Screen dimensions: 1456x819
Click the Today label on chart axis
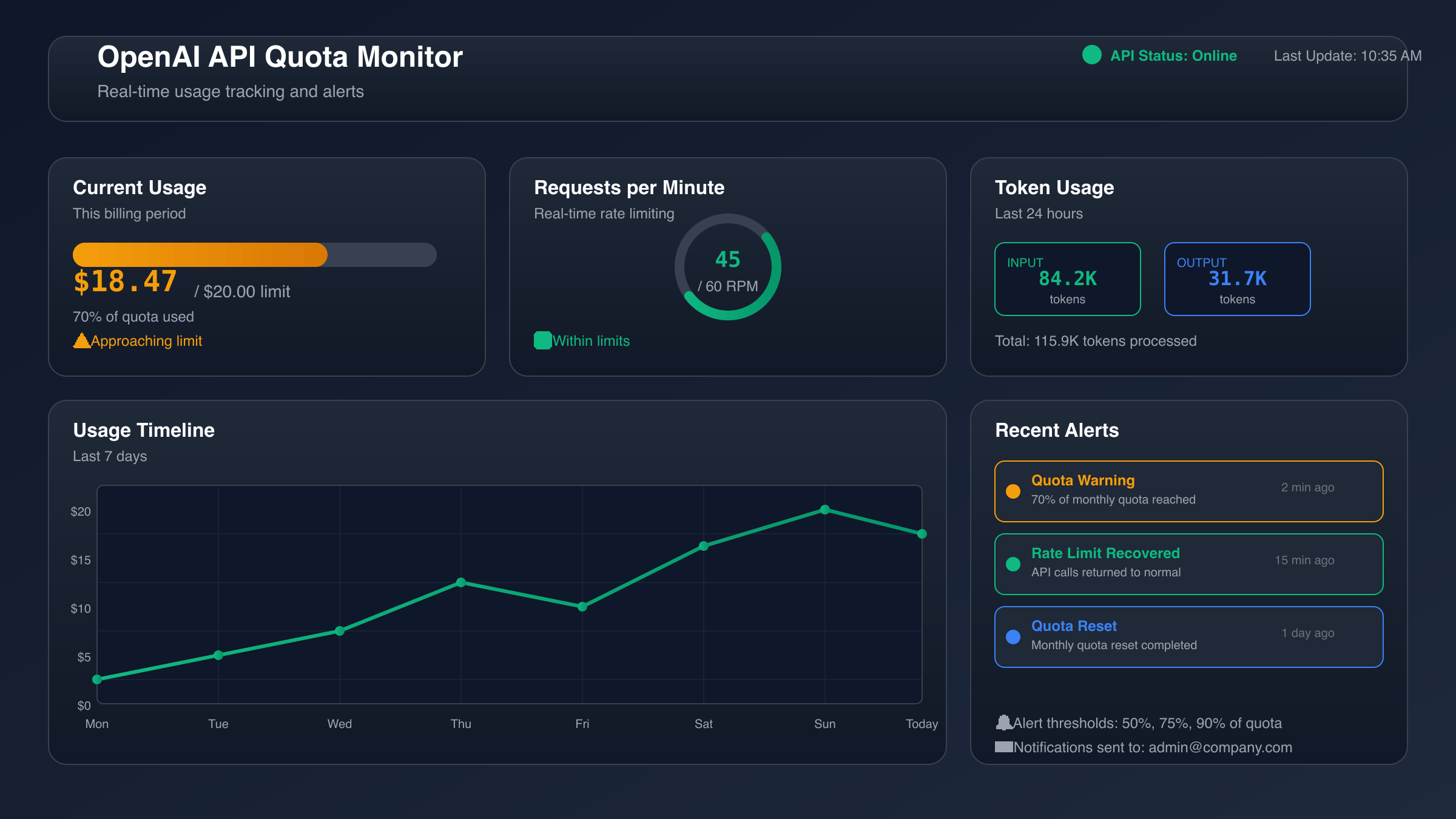point(922,724)
